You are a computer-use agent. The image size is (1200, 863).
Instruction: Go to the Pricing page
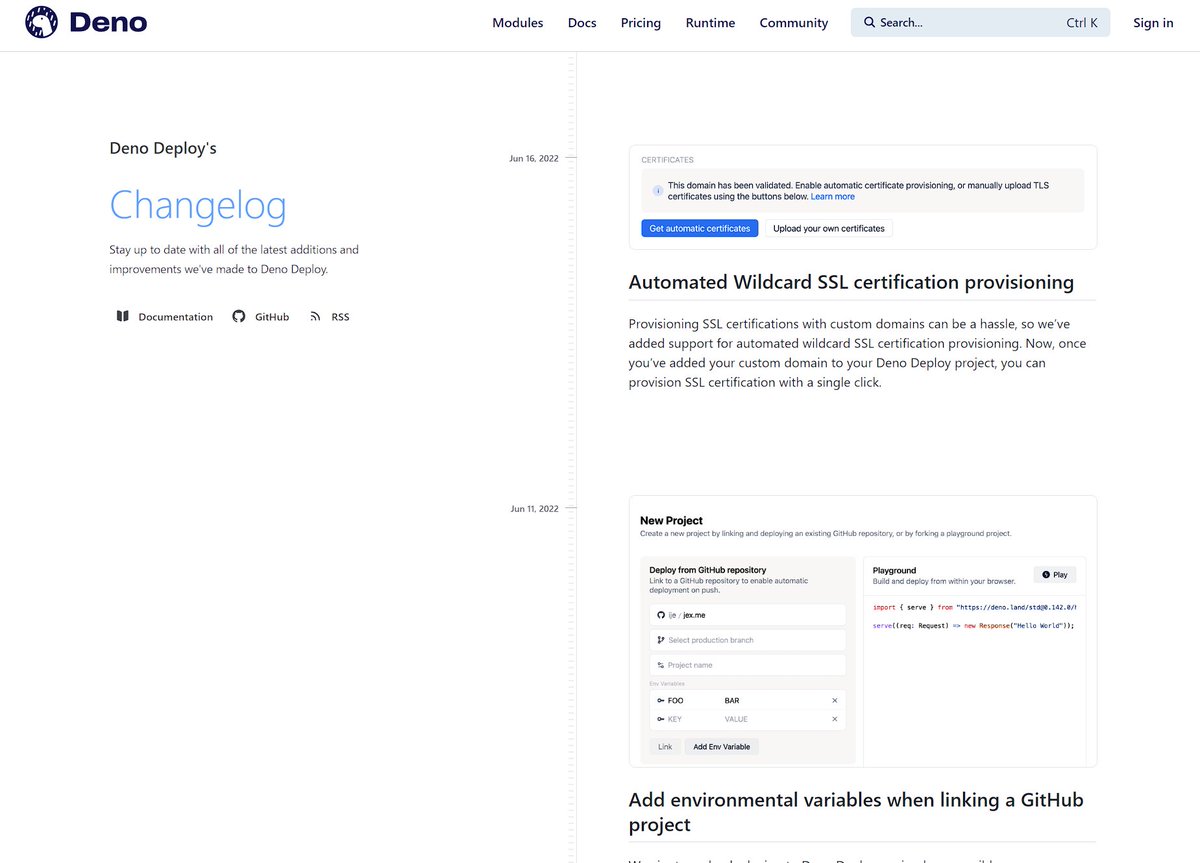641,23
